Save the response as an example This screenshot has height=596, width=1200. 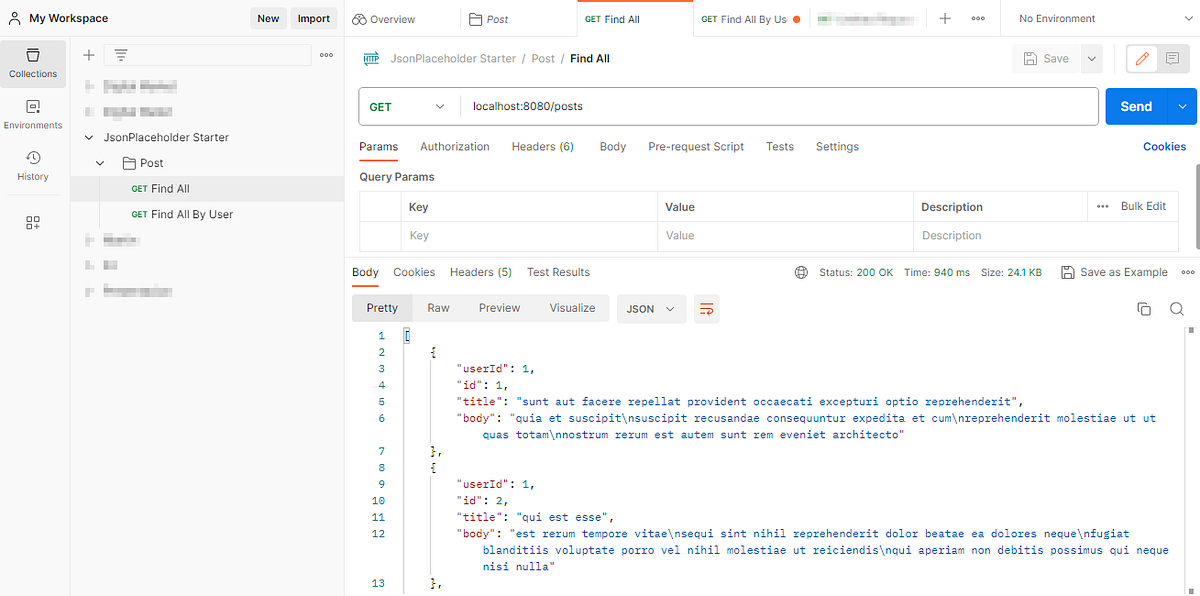tap(1114, 271)
